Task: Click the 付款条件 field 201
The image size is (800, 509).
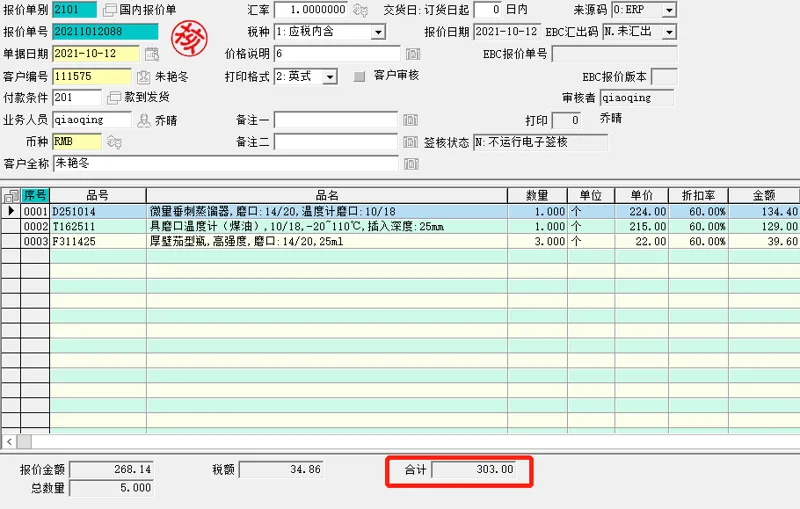Action: click(77, 97)
